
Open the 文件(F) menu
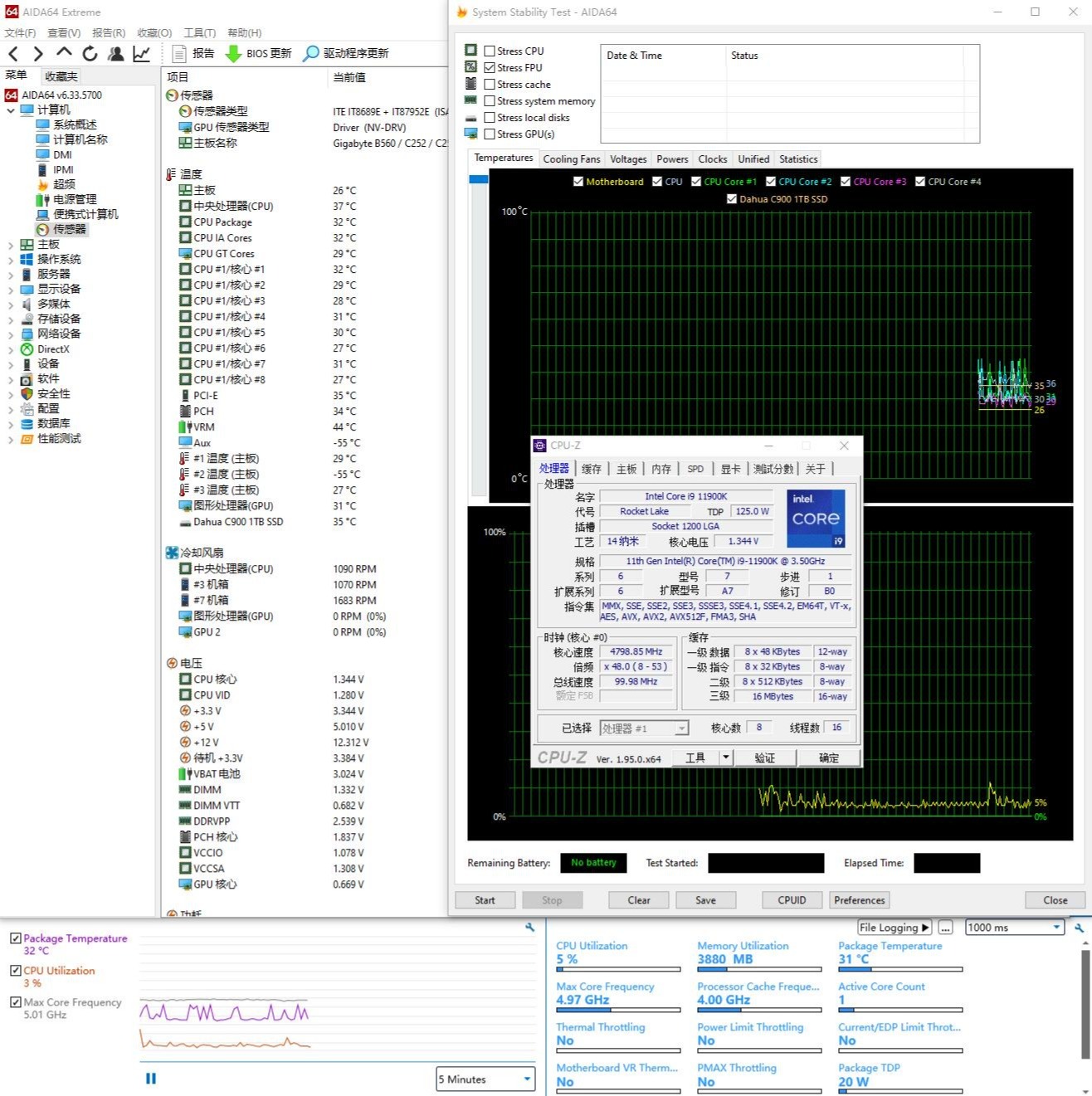pos(20,32)
